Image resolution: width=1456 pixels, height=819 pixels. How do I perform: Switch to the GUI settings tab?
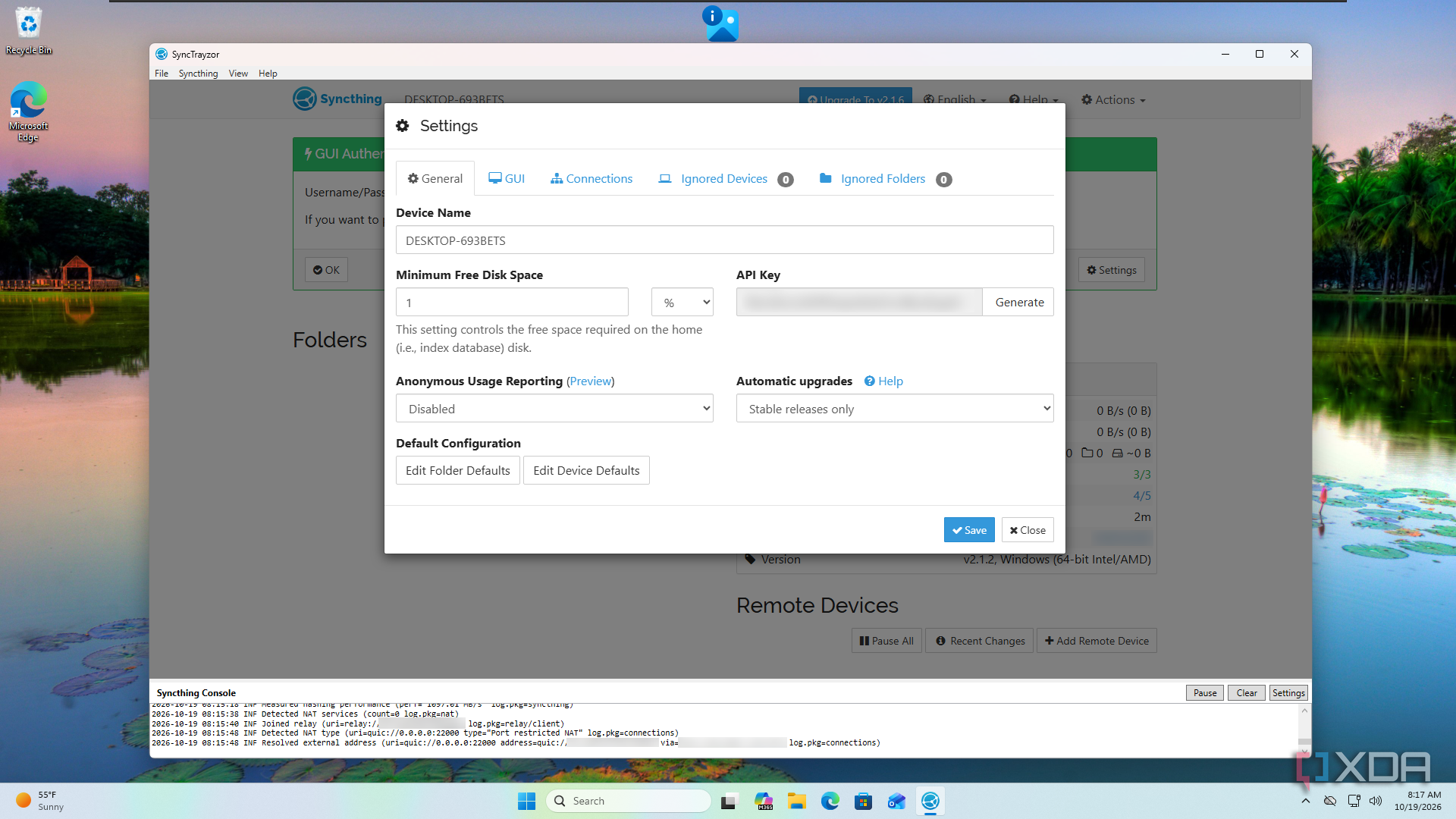tap(507, 178)
